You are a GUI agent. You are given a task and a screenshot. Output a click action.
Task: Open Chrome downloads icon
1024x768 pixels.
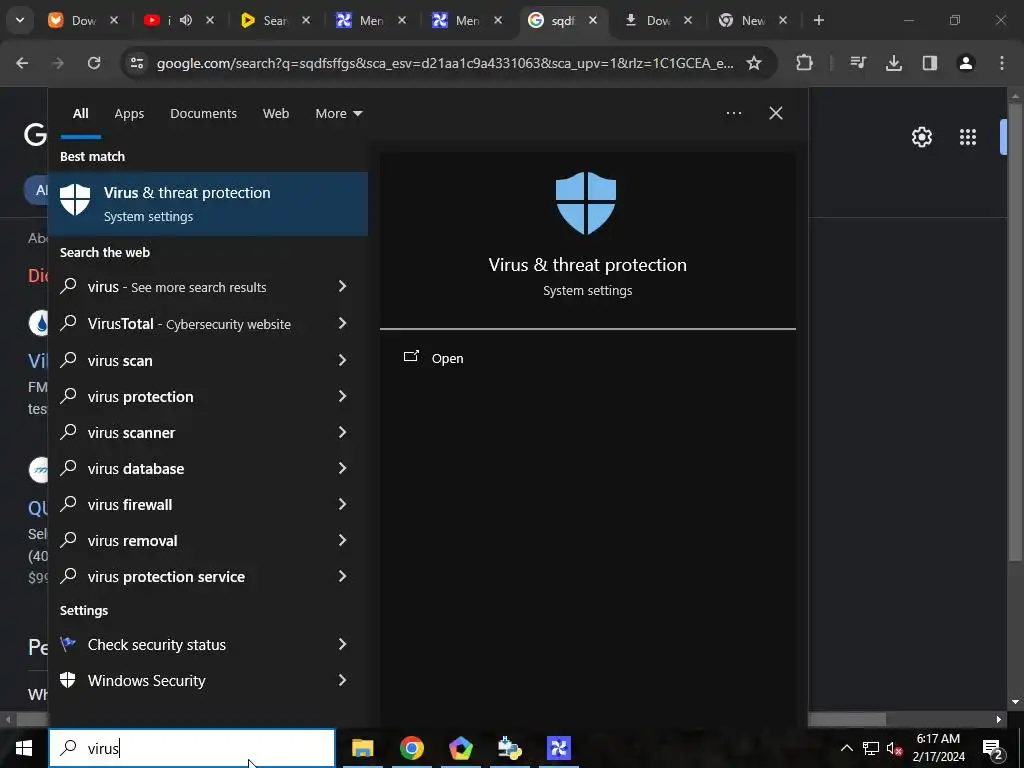point(894,63)
